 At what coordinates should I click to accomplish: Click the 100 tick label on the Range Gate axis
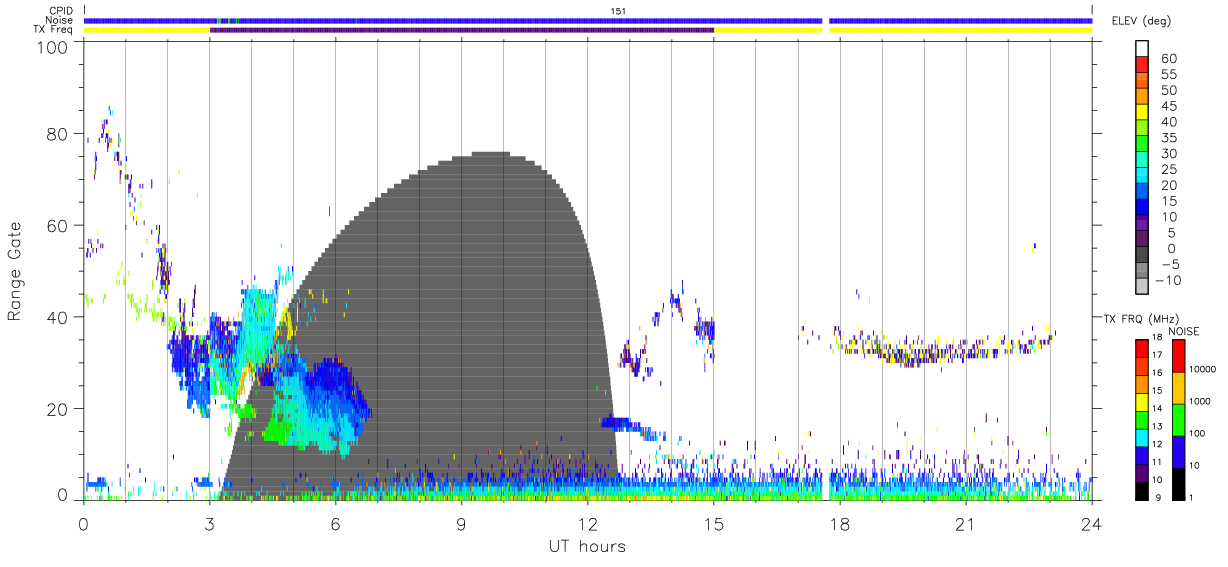pos(54,46)
